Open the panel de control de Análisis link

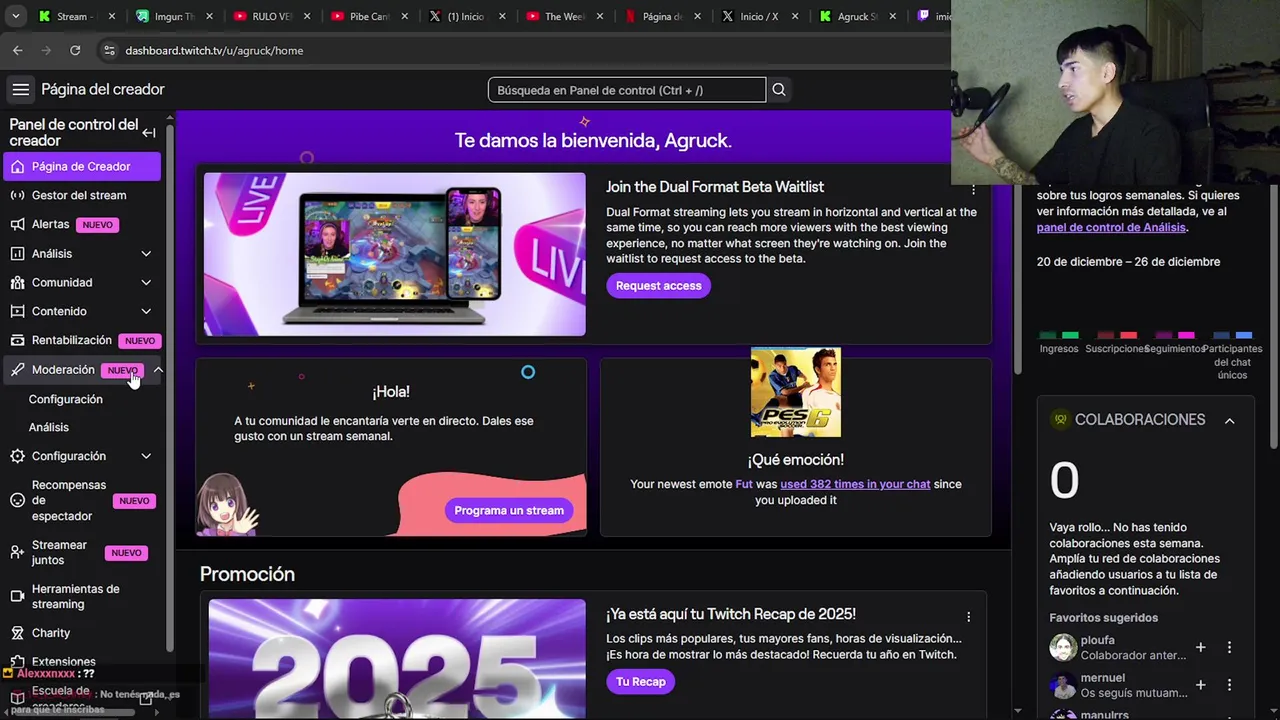[1111, 228]
